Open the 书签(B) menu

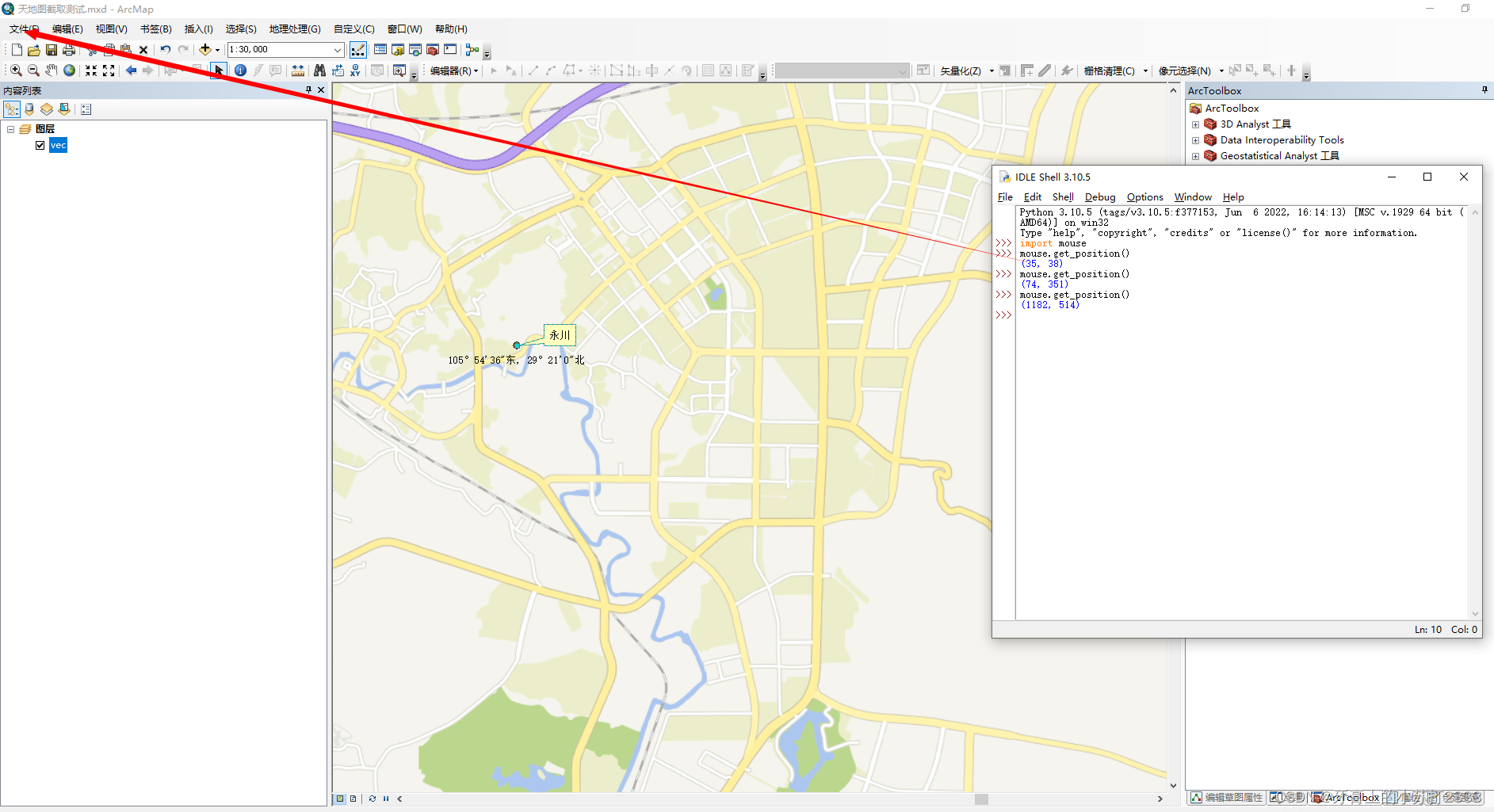156,29
